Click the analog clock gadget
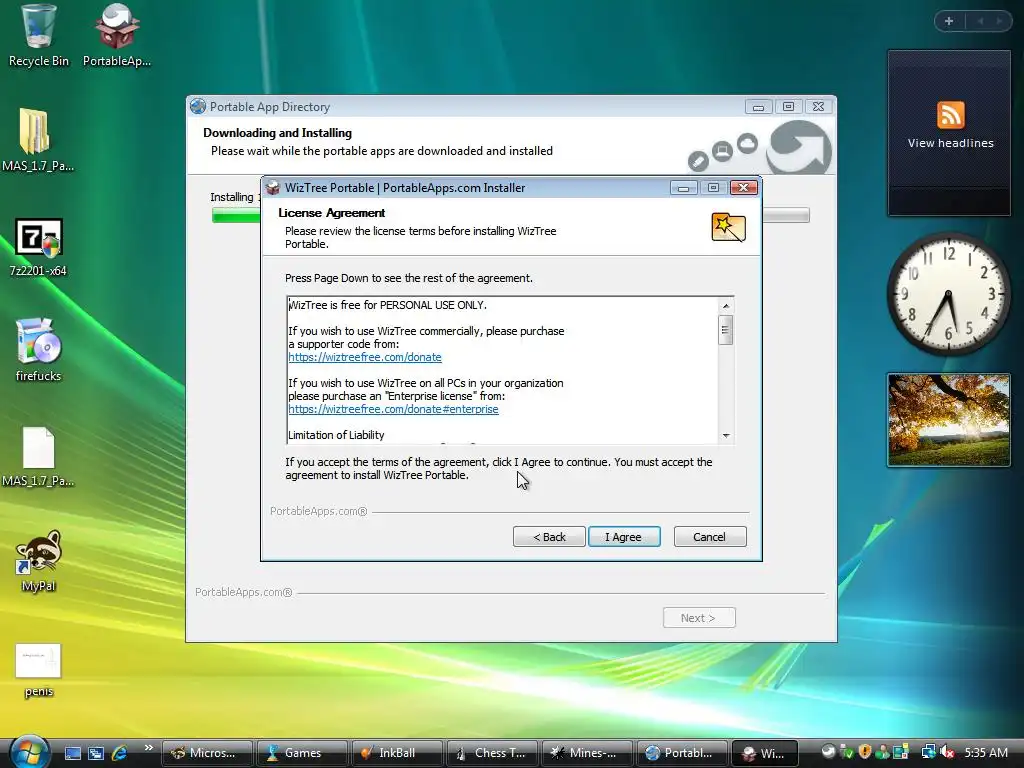1024x768 pixels. pos(948,294)
